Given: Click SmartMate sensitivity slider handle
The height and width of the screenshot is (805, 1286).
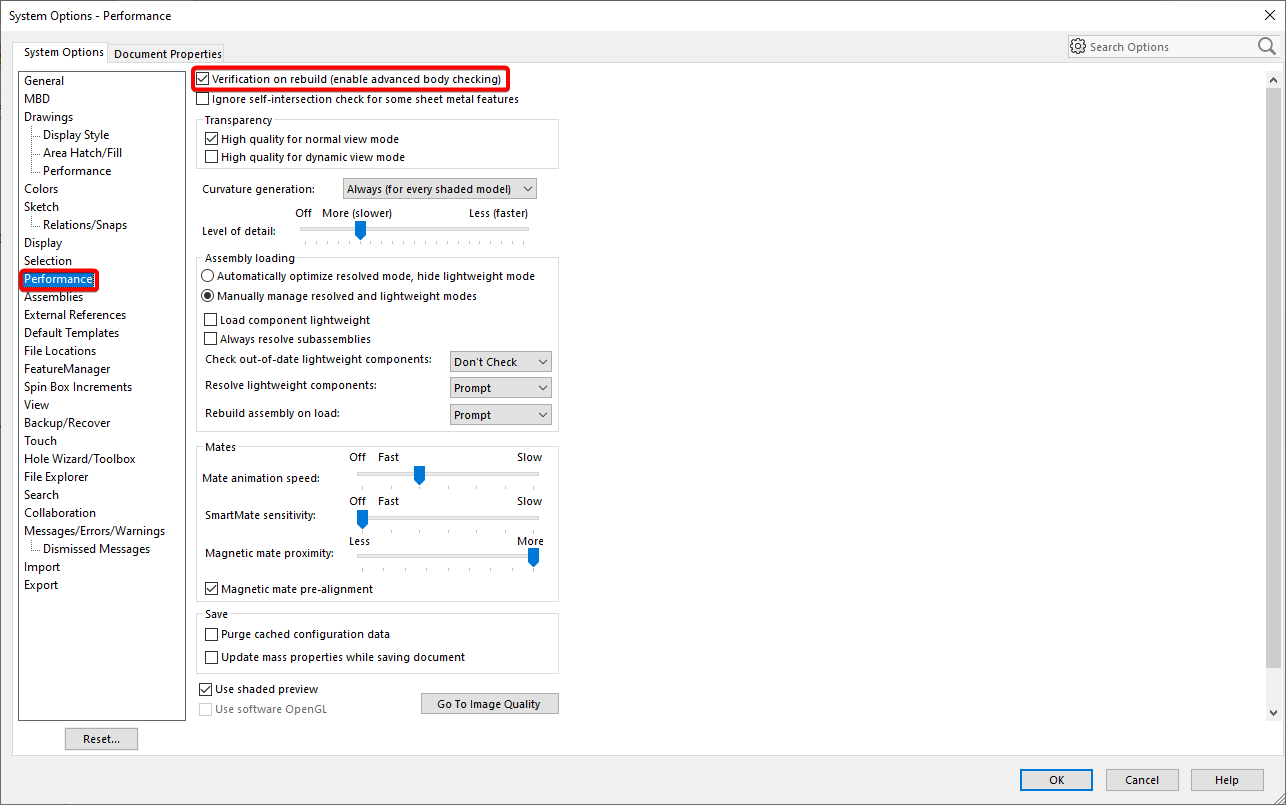Looking at the screenshot, I should click(363, 518).
